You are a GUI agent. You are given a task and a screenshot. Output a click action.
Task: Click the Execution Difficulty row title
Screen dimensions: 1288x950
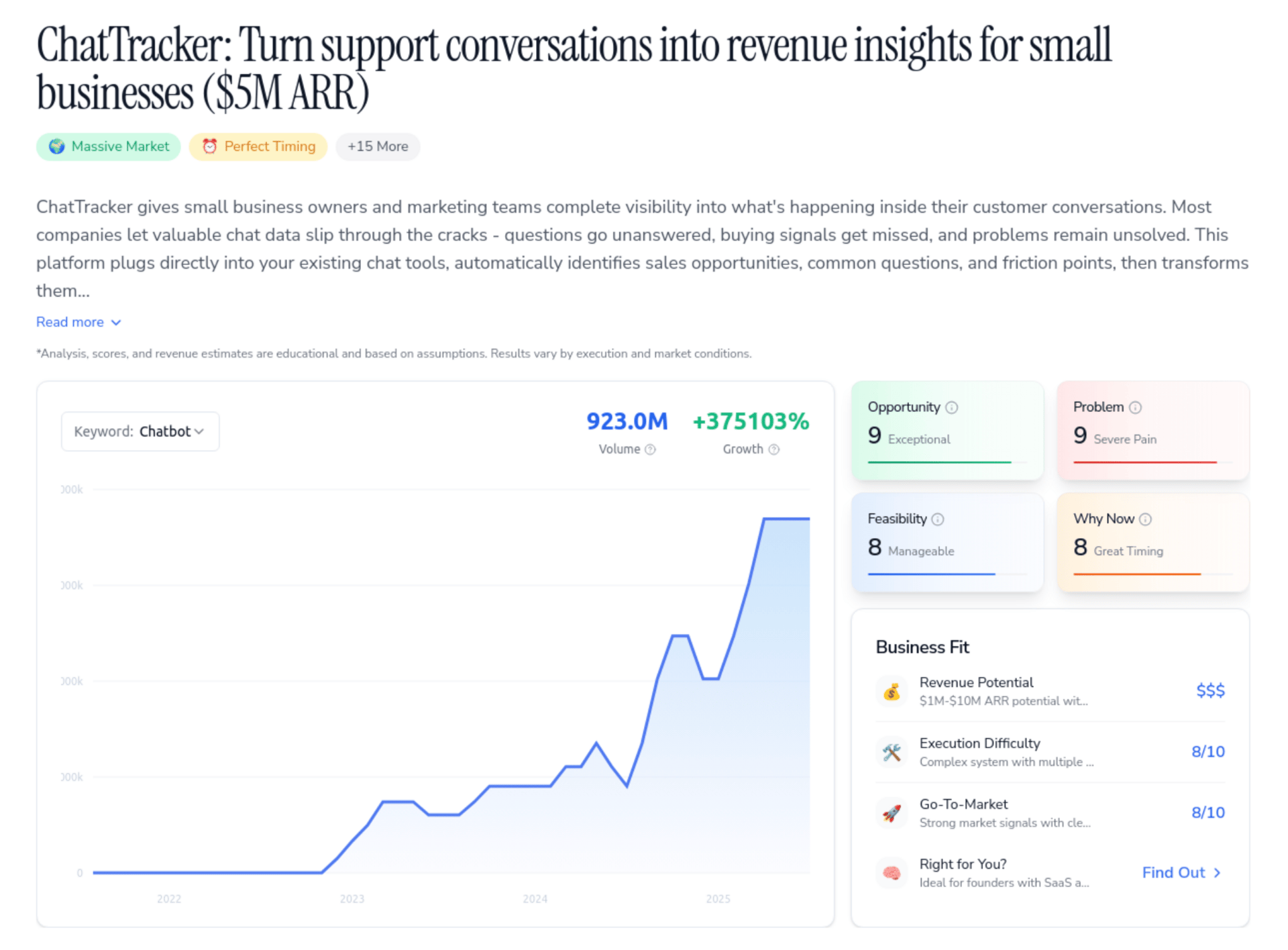pos(979,743)
